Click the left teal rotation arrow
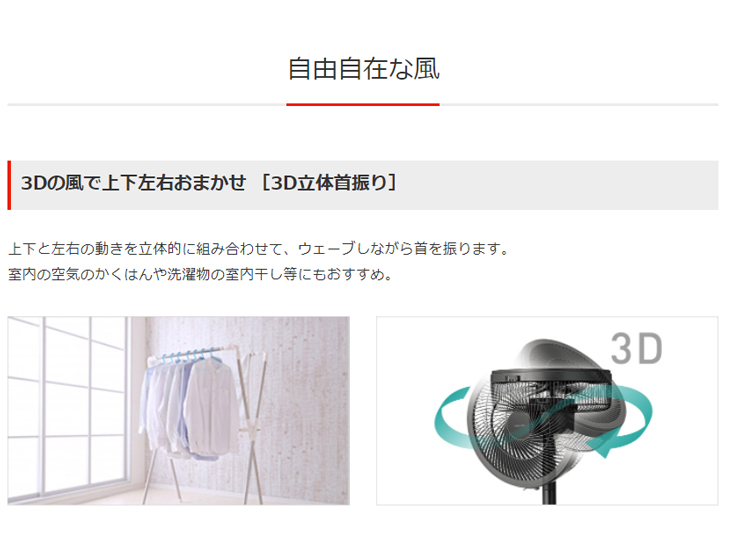Screen dimensions: 730x556 [454, 419]
